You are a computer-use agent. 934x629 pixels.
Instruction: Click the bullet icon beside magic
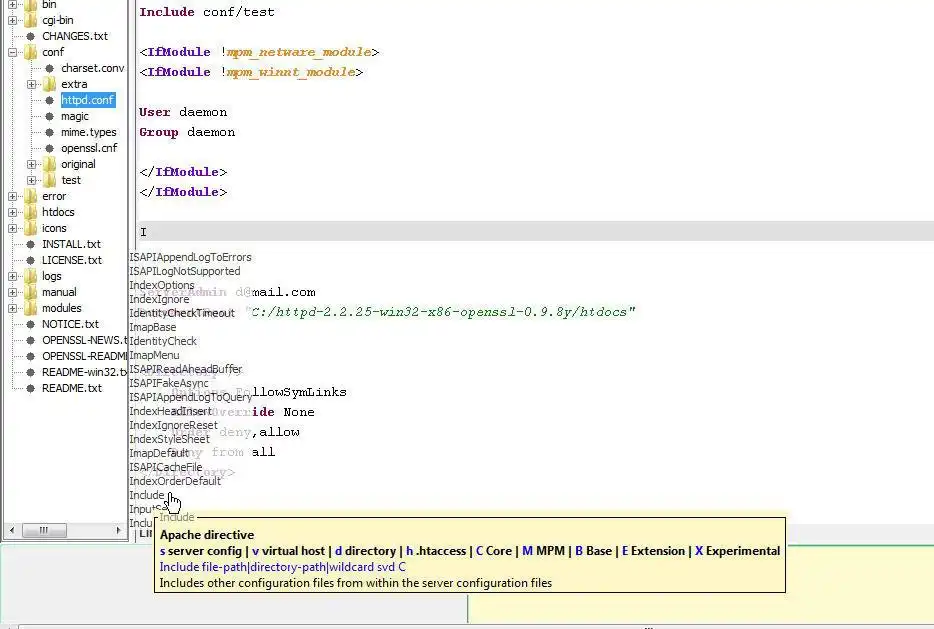click(x=49, y=117)
